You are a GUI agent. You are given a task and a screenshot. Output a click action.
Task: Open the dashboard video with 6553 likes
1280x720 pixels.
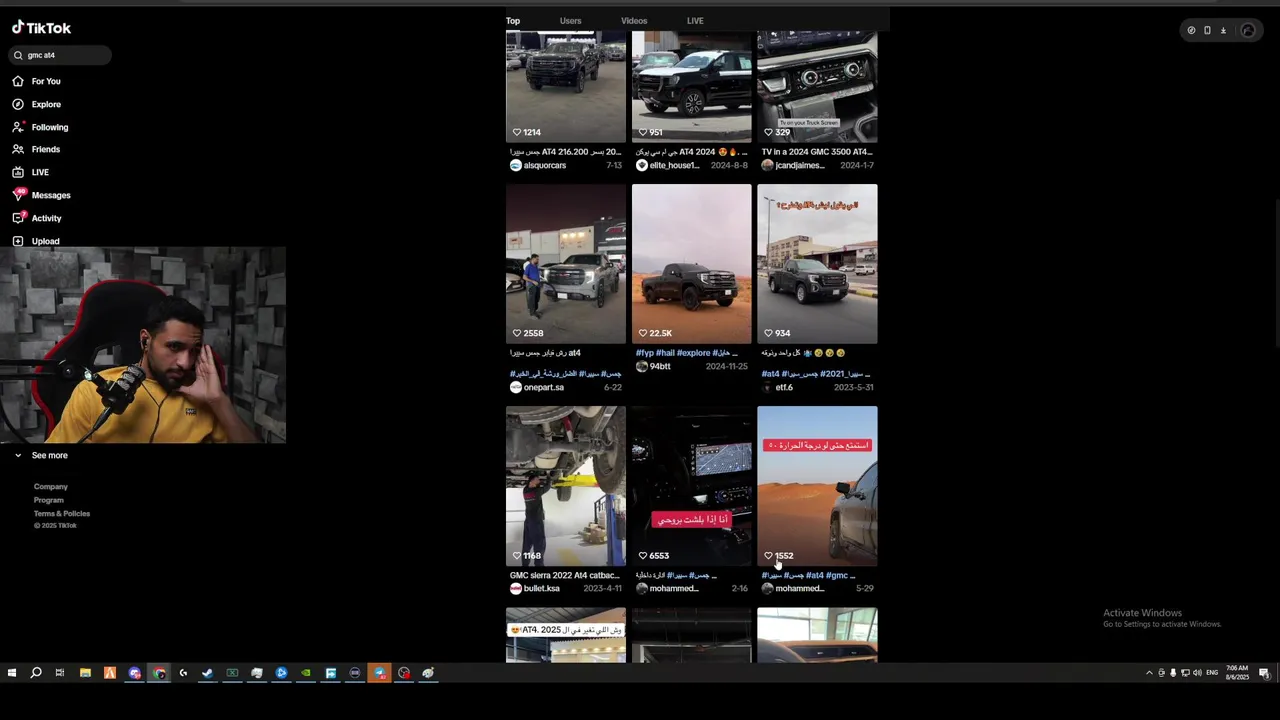(x=692, y=486)
